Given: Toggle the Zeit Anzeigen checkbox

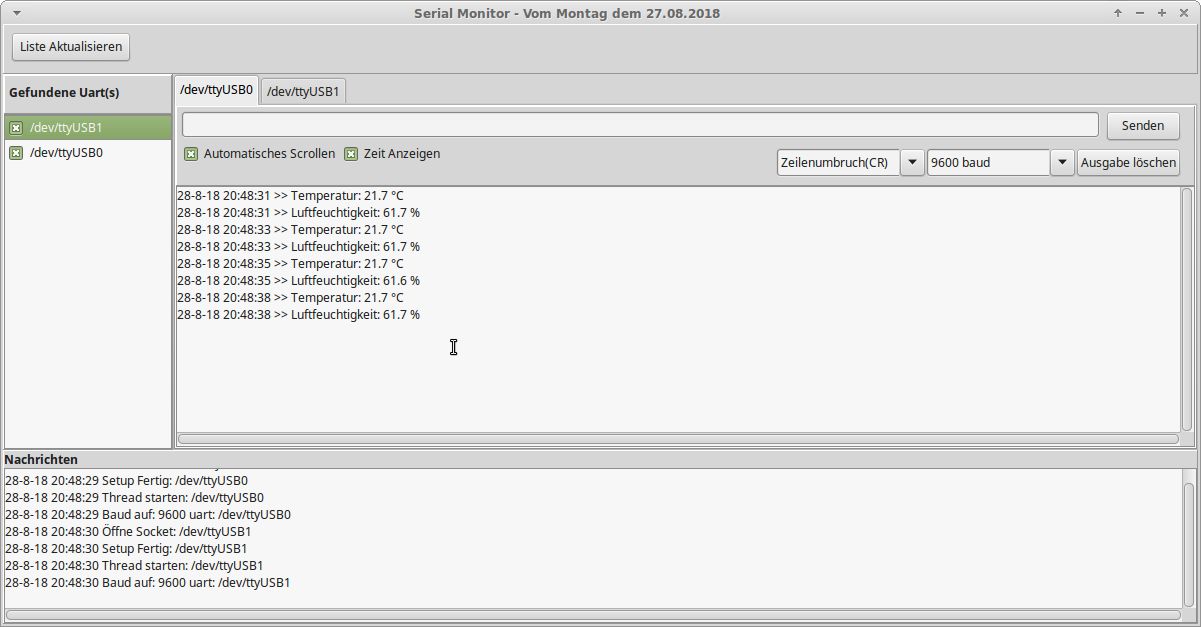Looking at the screenshot, I should [x=351, y=154].
